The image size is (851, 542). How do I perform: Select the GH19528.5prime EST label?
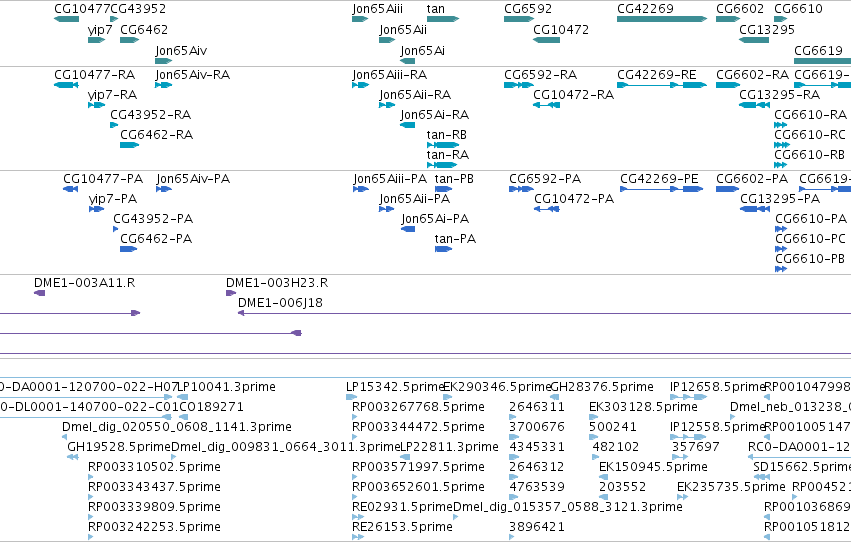119,448
